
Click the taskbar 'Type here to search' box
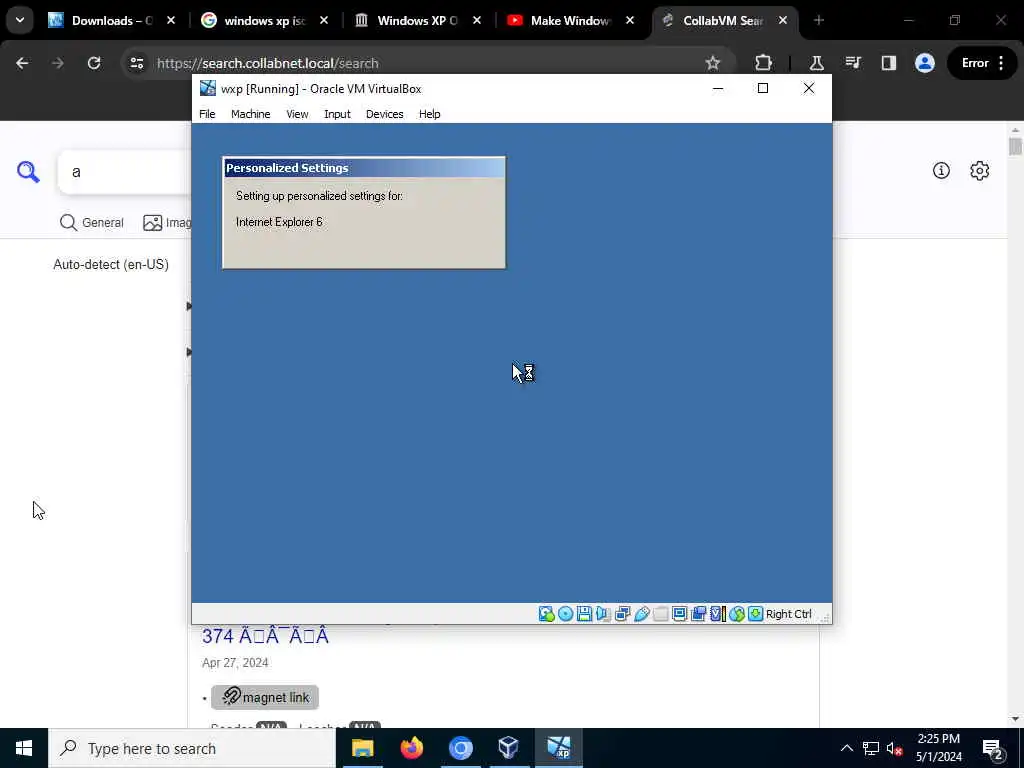tap(192, 748)
